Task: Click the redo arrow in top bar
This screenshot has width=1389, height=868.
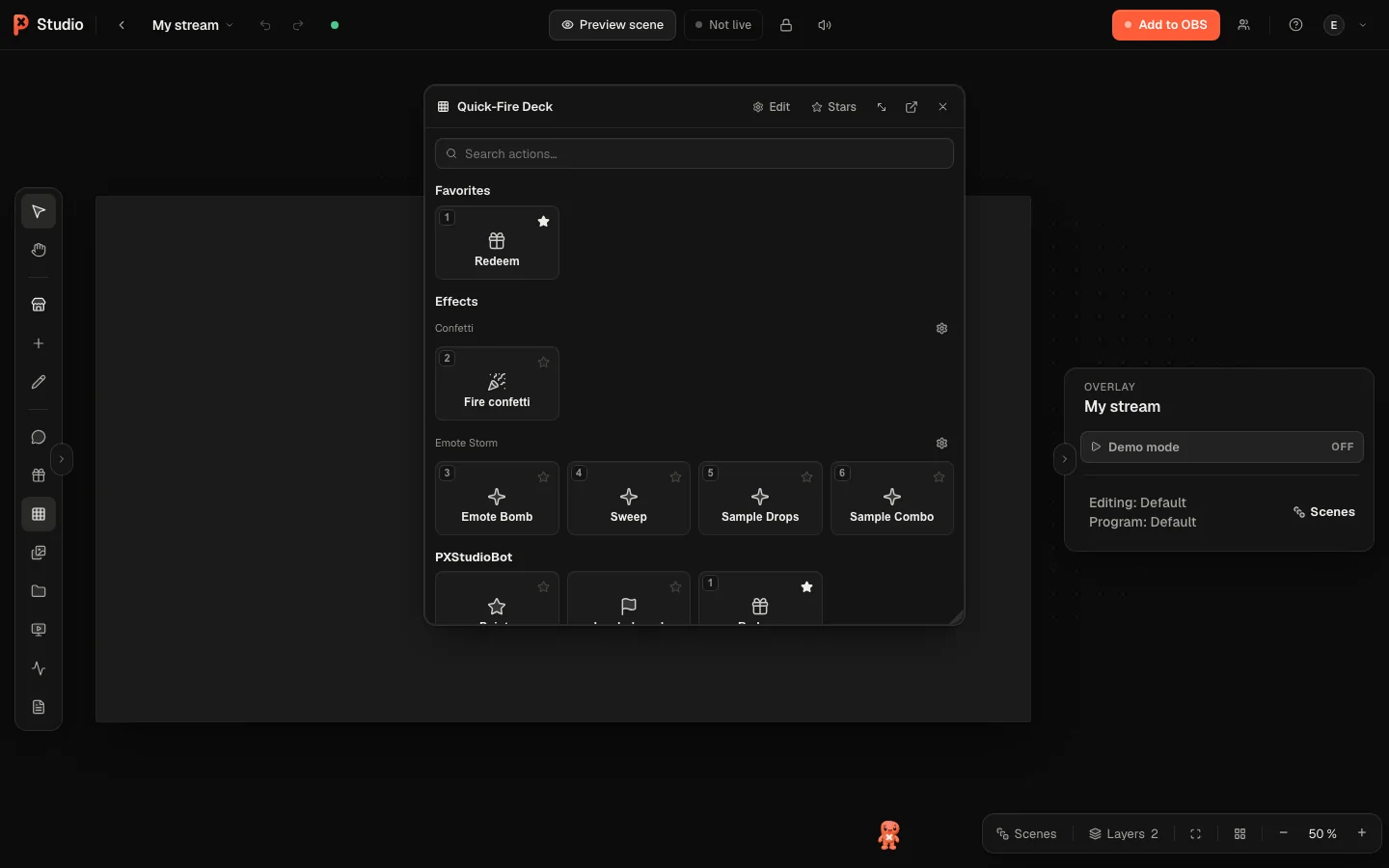Action: point(298,25)
